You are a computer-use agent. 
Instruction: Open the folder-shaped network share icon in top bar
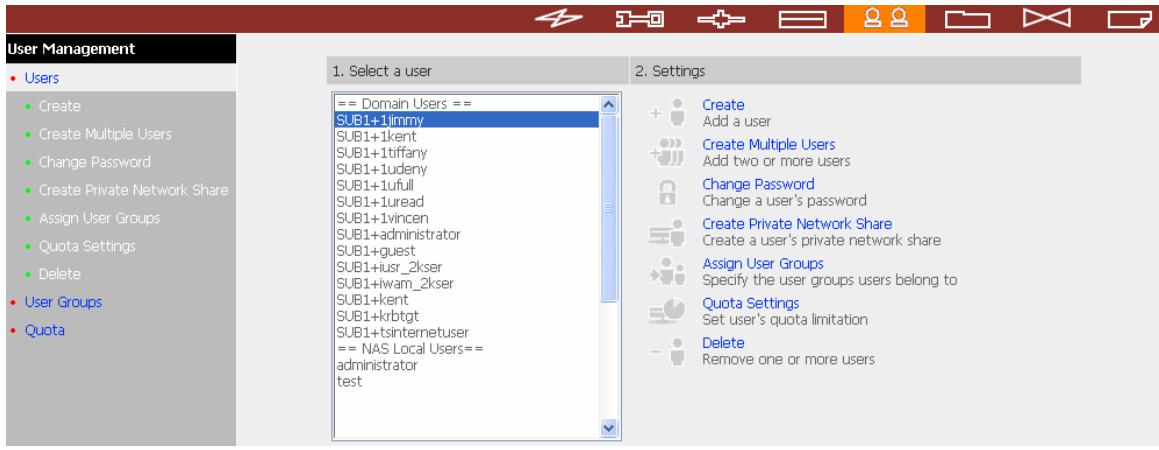[968, 19]
